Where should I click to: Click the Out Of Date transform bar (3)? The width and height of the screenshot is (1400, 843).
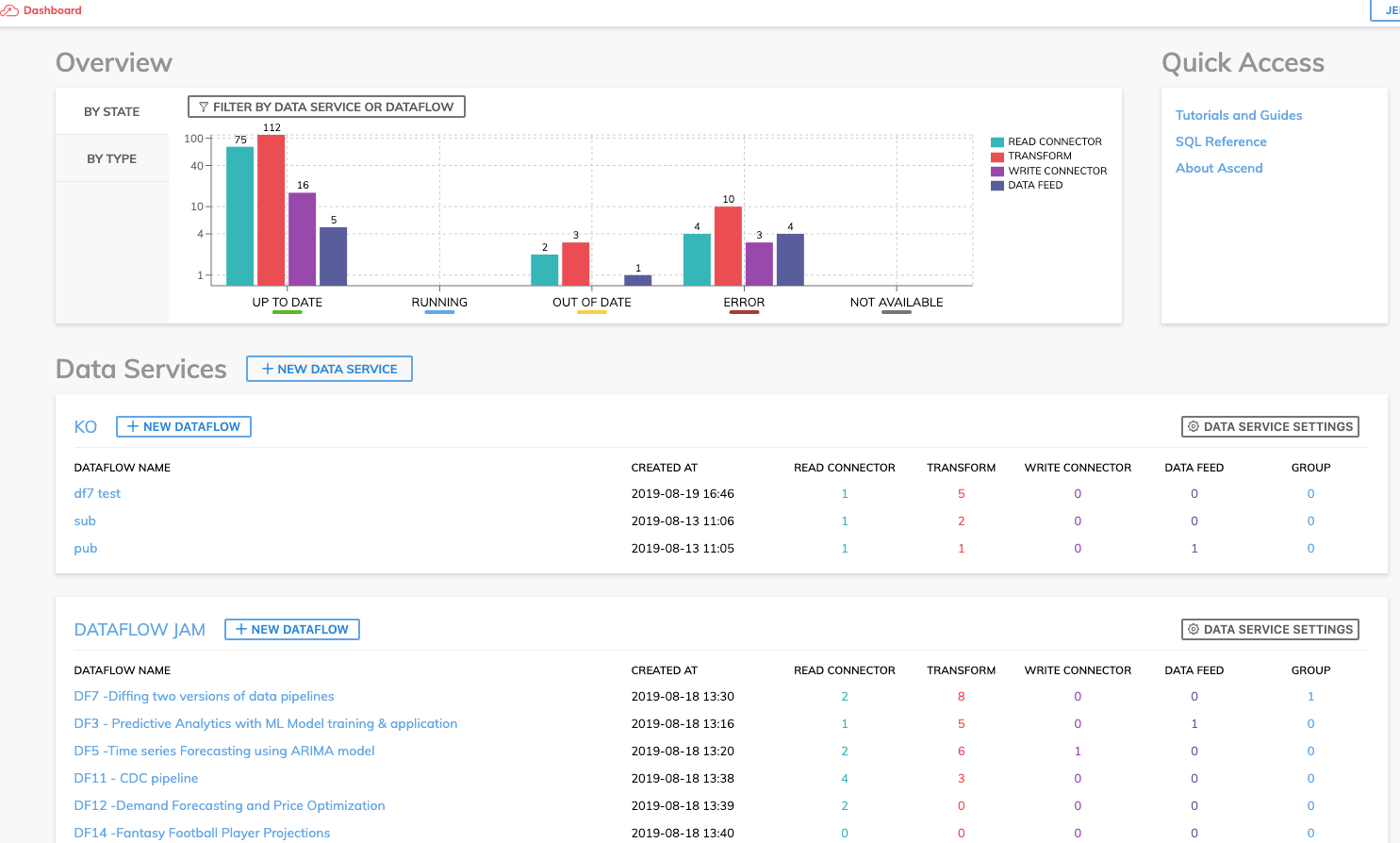pos(576,264)
